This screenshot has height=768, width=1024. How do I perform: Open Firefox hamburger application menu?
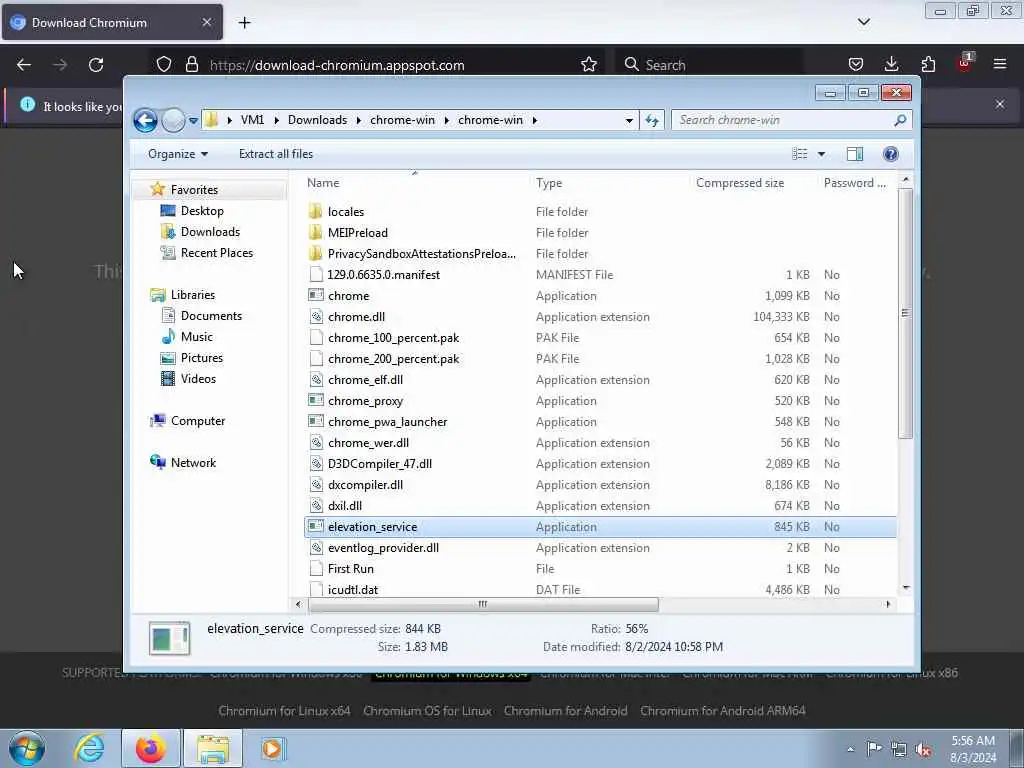click(x=999, y=64)
